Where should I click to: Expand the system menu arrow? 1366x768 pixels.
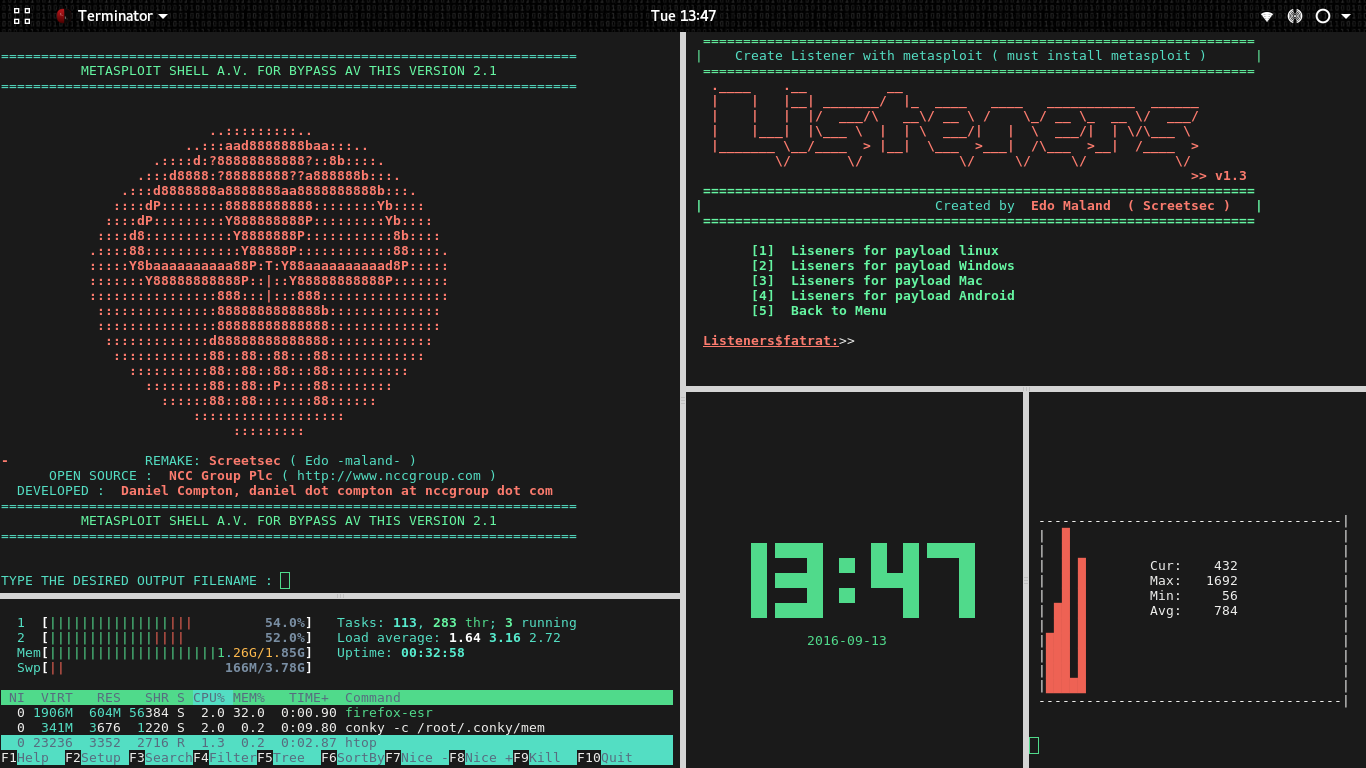click(1346, 16)
